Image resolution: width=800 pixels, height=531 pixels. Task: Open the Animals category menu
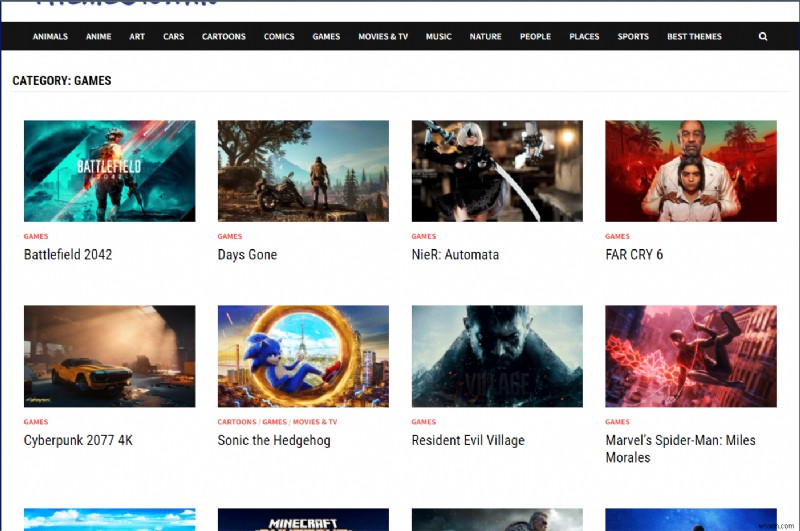[50, 37]
